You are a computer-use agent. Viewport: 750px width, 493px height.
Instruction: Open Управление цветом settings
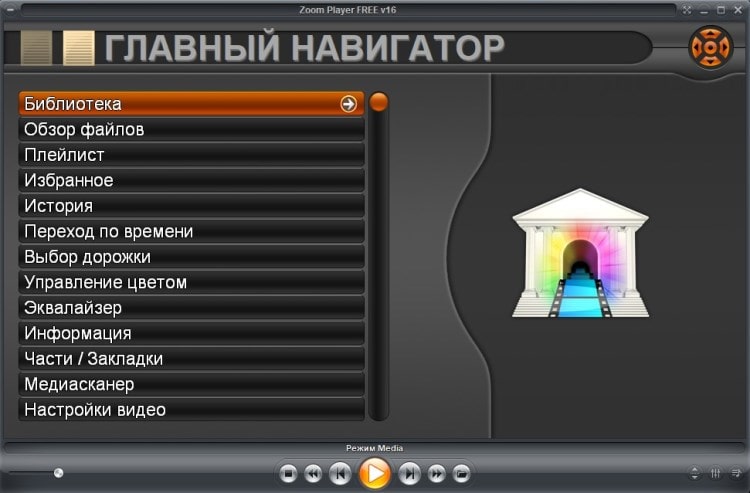191,282
